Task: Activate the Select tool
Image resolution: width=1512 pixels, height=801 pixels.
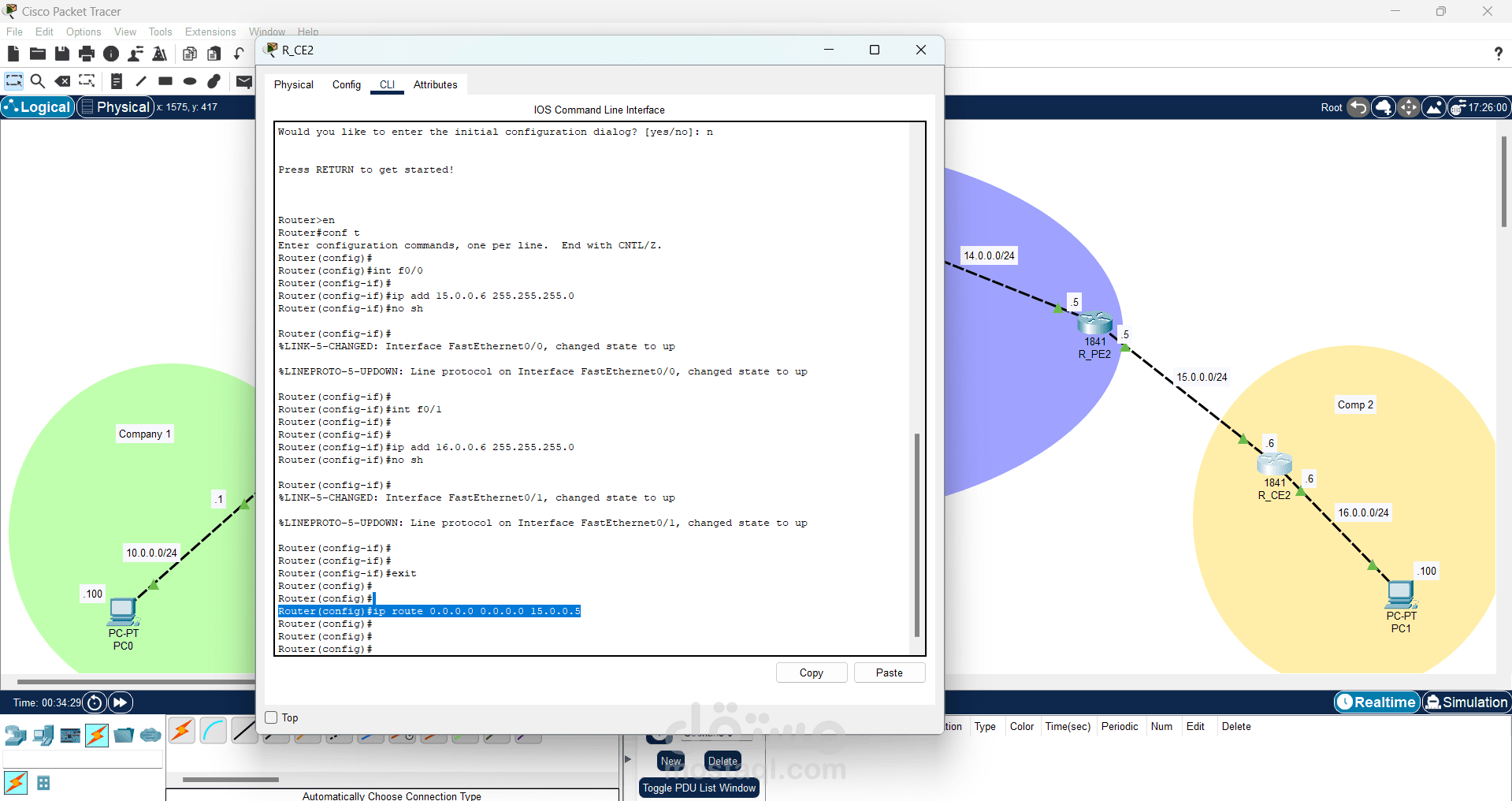Action: click(13, 81)
